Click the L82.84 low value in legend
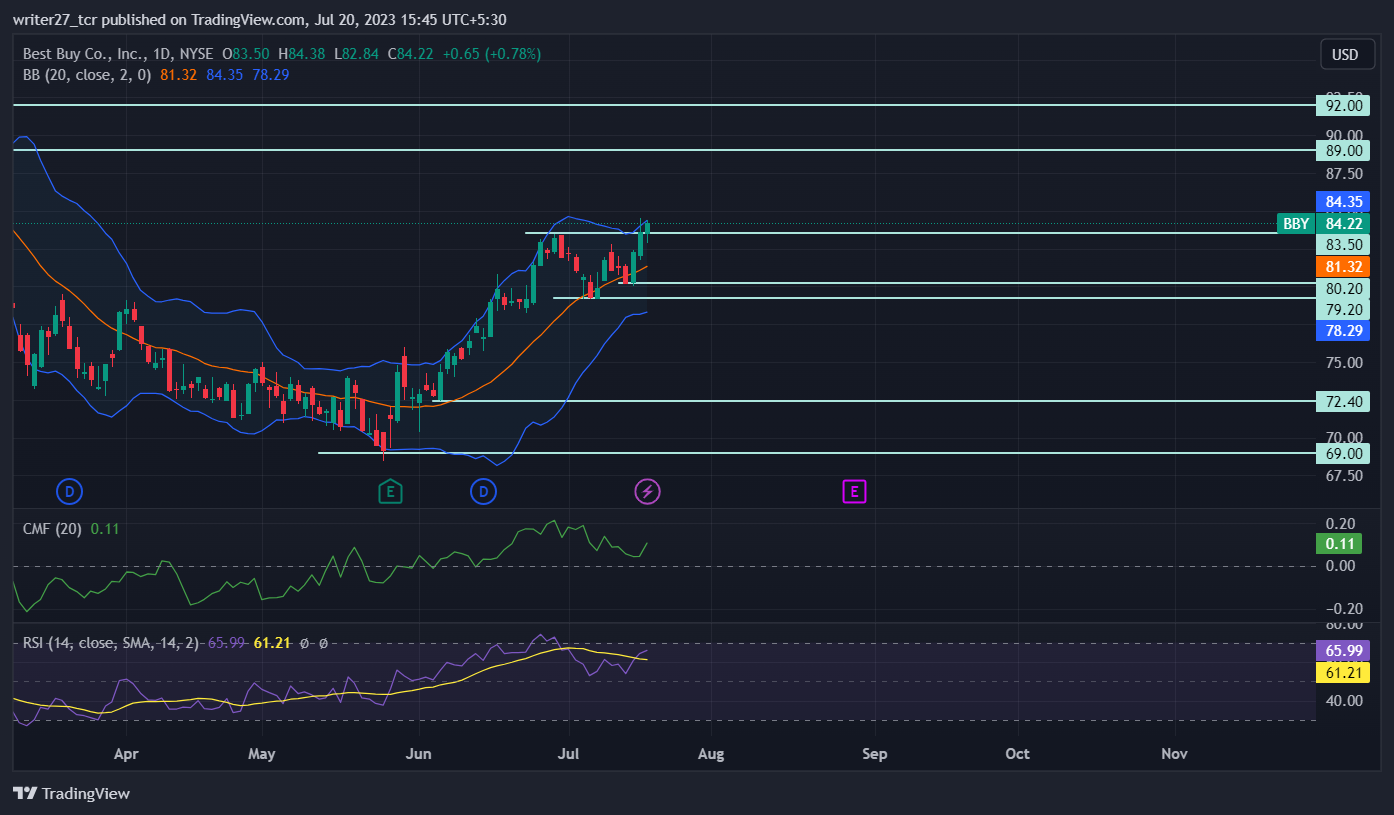This screenshot has height=815, width=1394. (356, 54)
